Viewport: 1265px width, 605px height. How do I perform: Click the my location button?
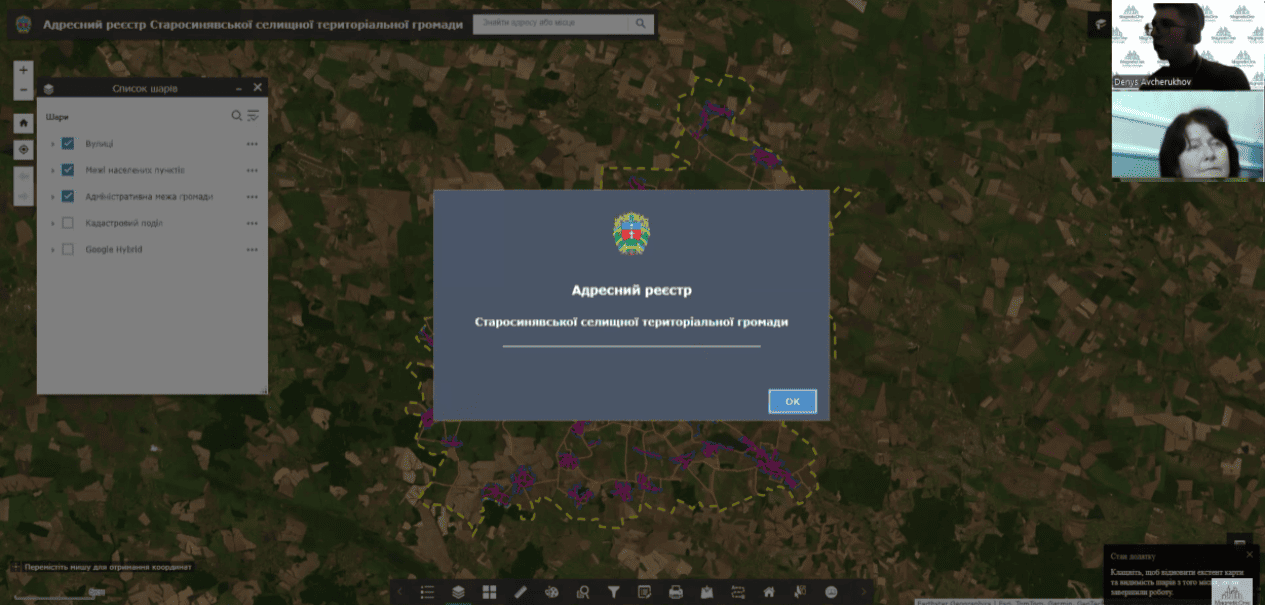coord(24,149)
